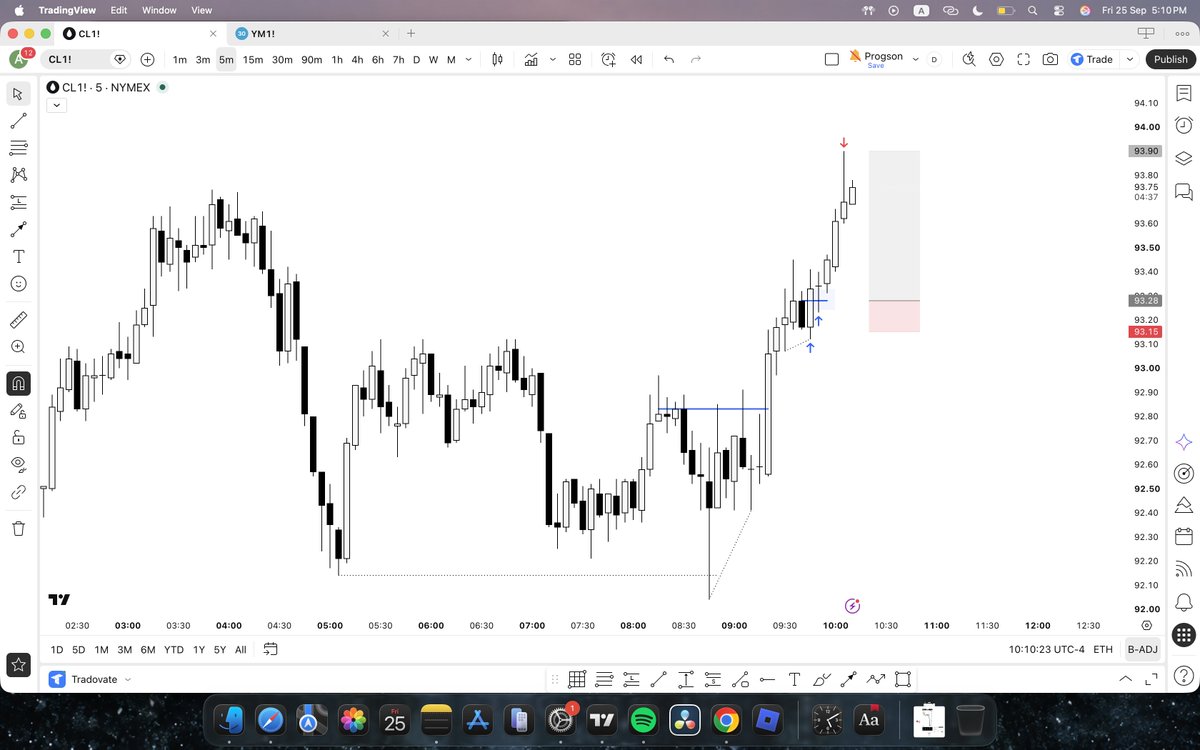
Task: Select the zoom in tool
Action: [x=18, y=347]
